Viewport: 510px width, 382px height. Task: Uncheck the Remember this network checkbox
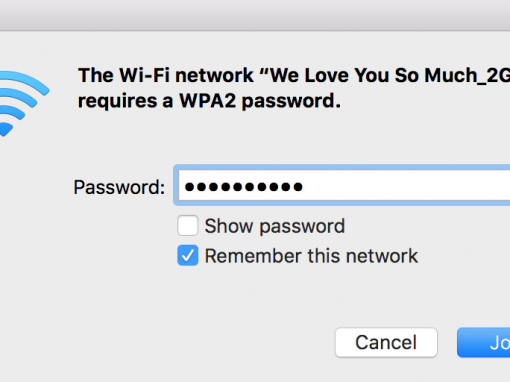point(188,255)
